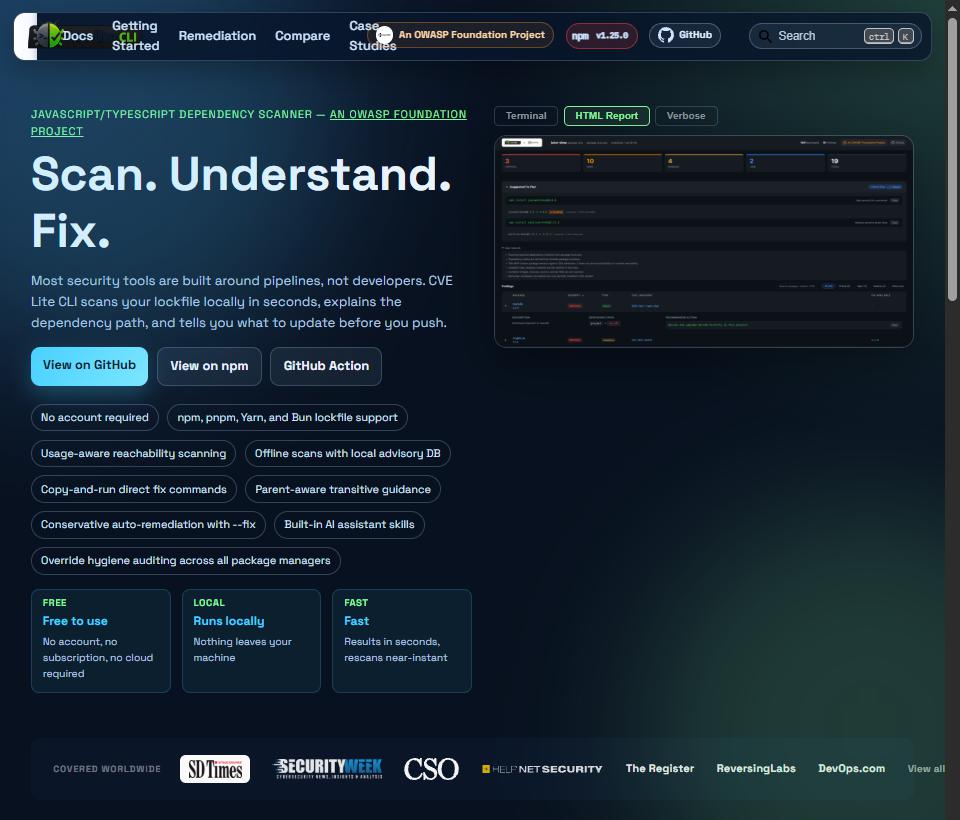Open the DevOps.com press link
The image size is (960, 820).
852,769
